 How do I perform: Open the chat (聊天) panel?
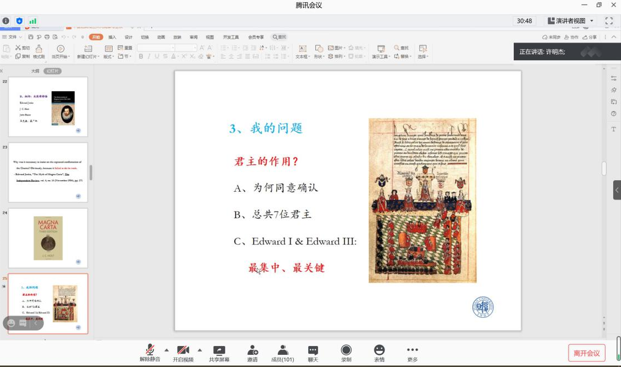point(313,353)
